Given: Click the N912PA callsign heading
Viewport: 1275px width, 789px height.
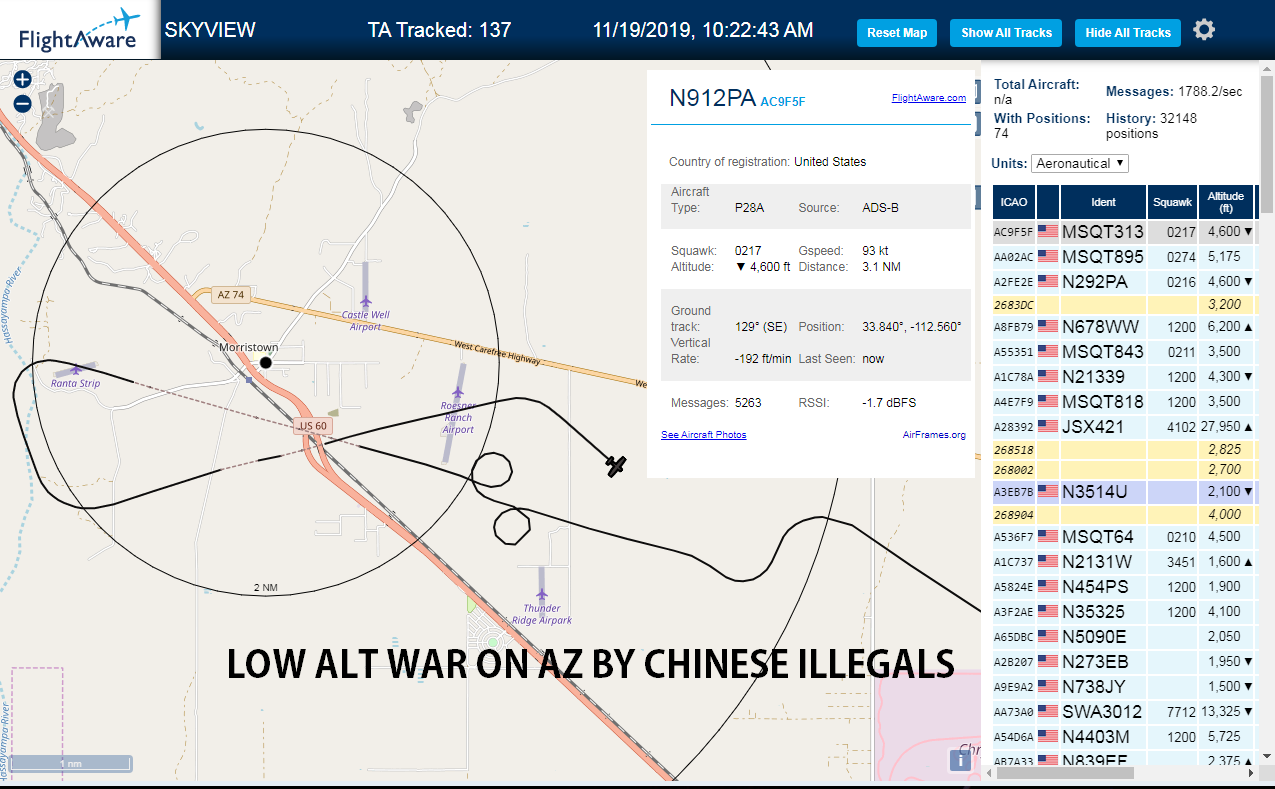Looking at the screenshot, I should coord(712,98).
